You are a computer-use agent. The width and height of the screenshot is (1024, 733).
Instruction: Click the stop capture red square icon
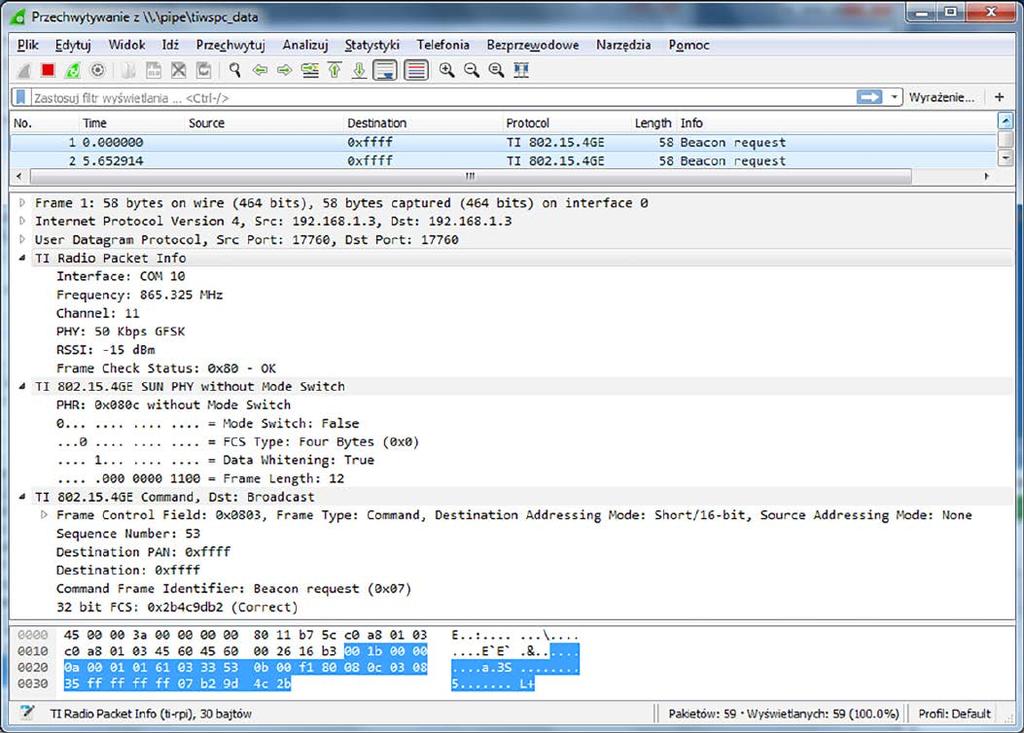(x=48, y=71)
